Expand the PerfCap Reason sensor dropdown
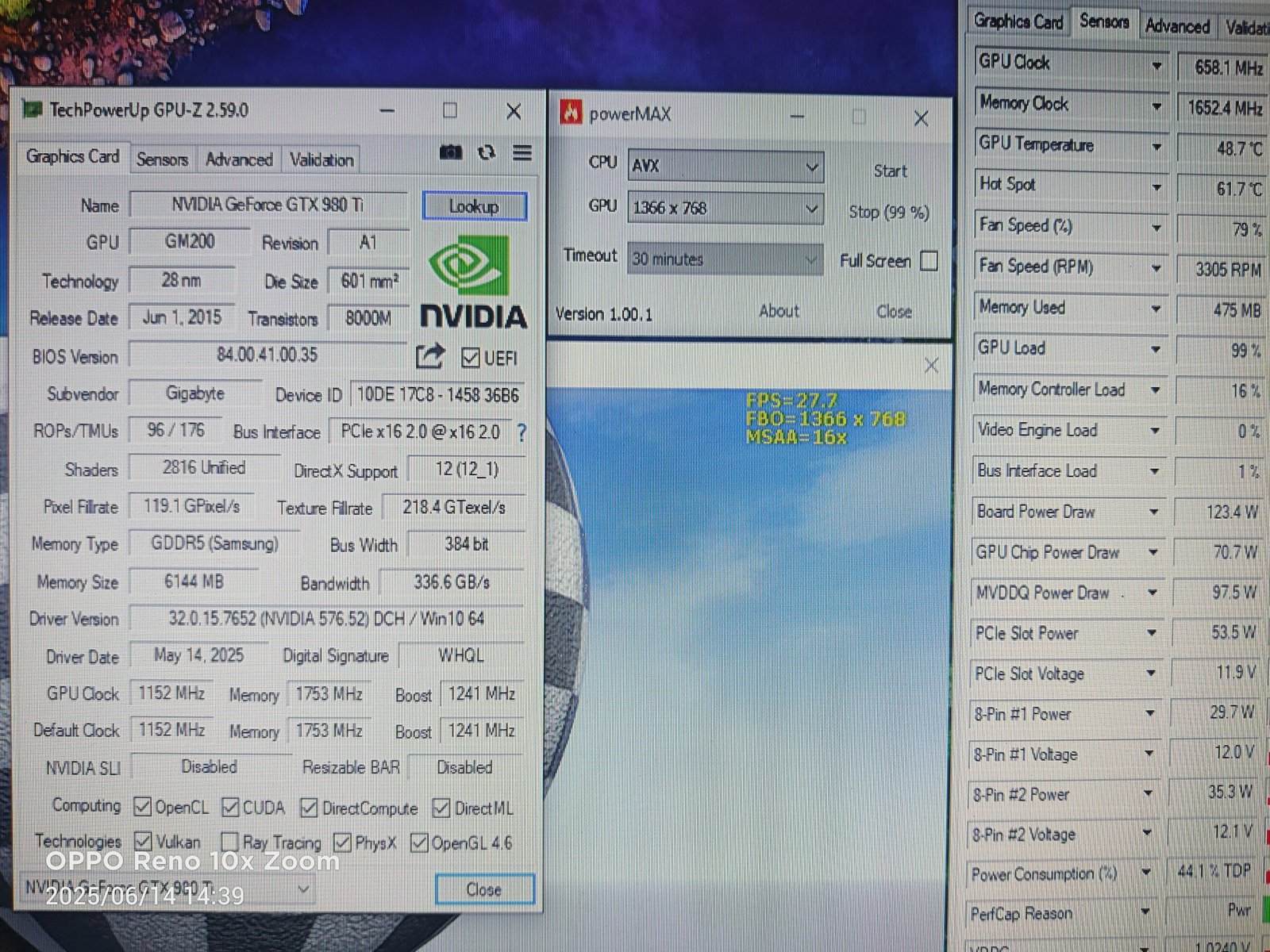1270x952 pixels. coord(1145,912)
